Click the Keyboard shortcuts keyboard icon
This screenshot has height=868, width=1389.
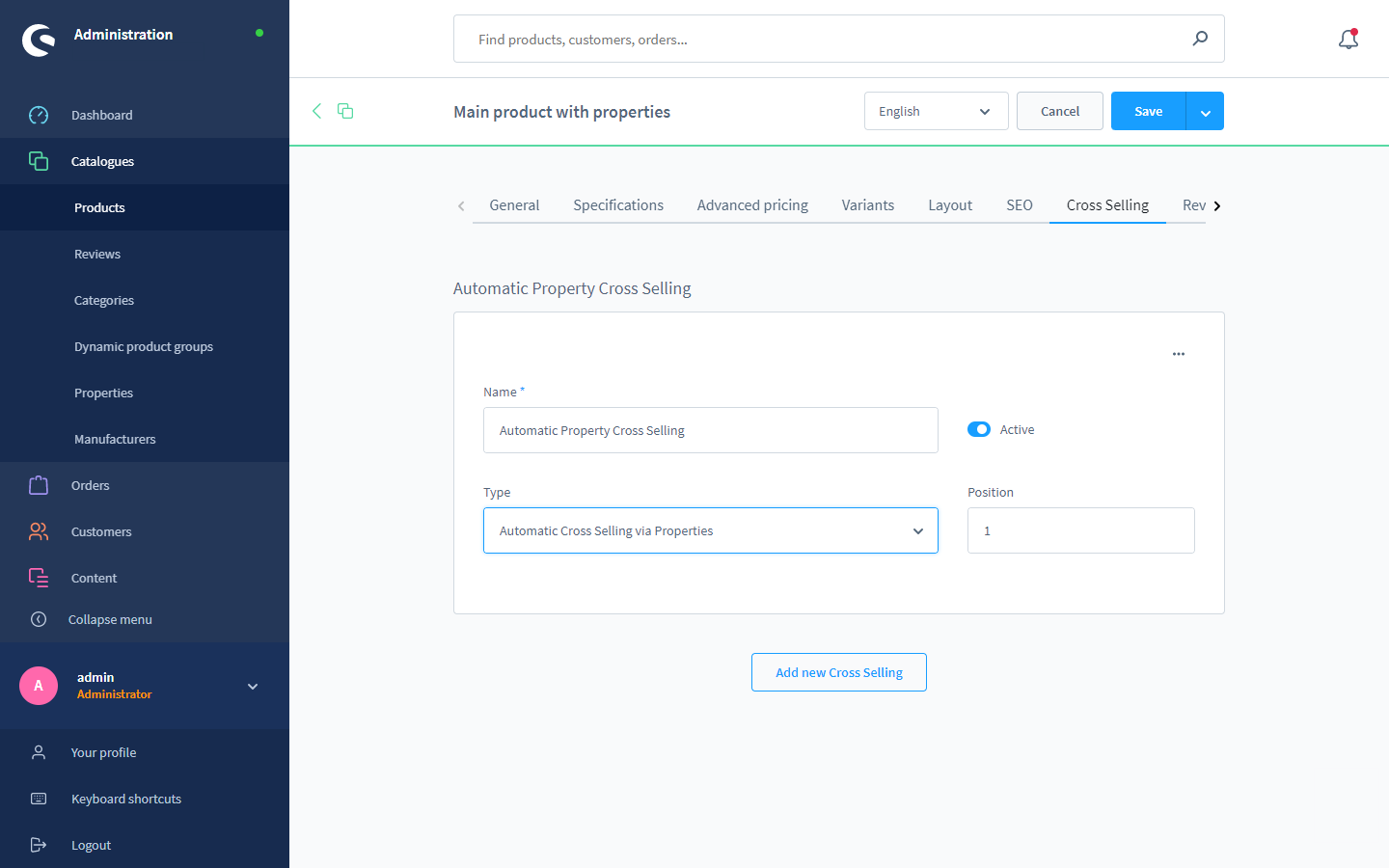click(39, 799)
